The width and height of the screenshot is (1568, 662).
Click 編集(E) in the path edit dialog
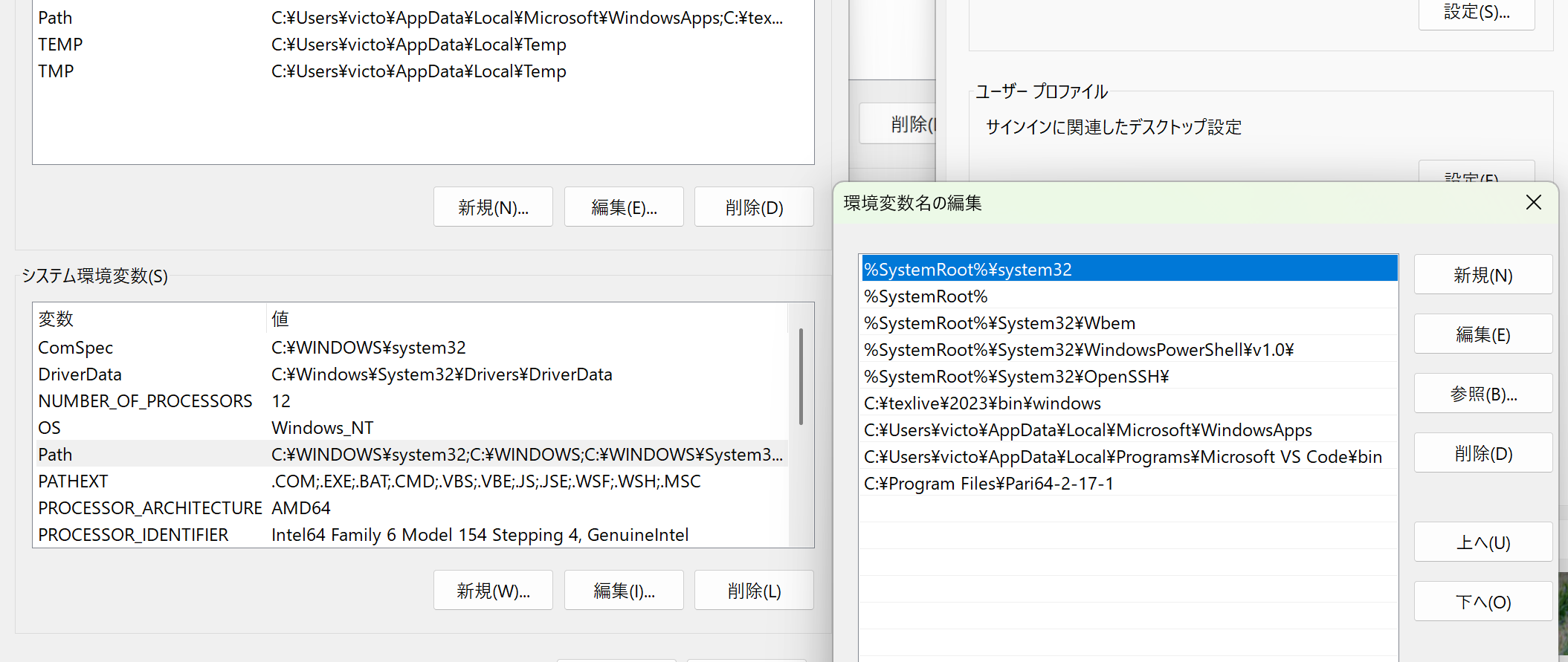click(x=1482, y=334)
